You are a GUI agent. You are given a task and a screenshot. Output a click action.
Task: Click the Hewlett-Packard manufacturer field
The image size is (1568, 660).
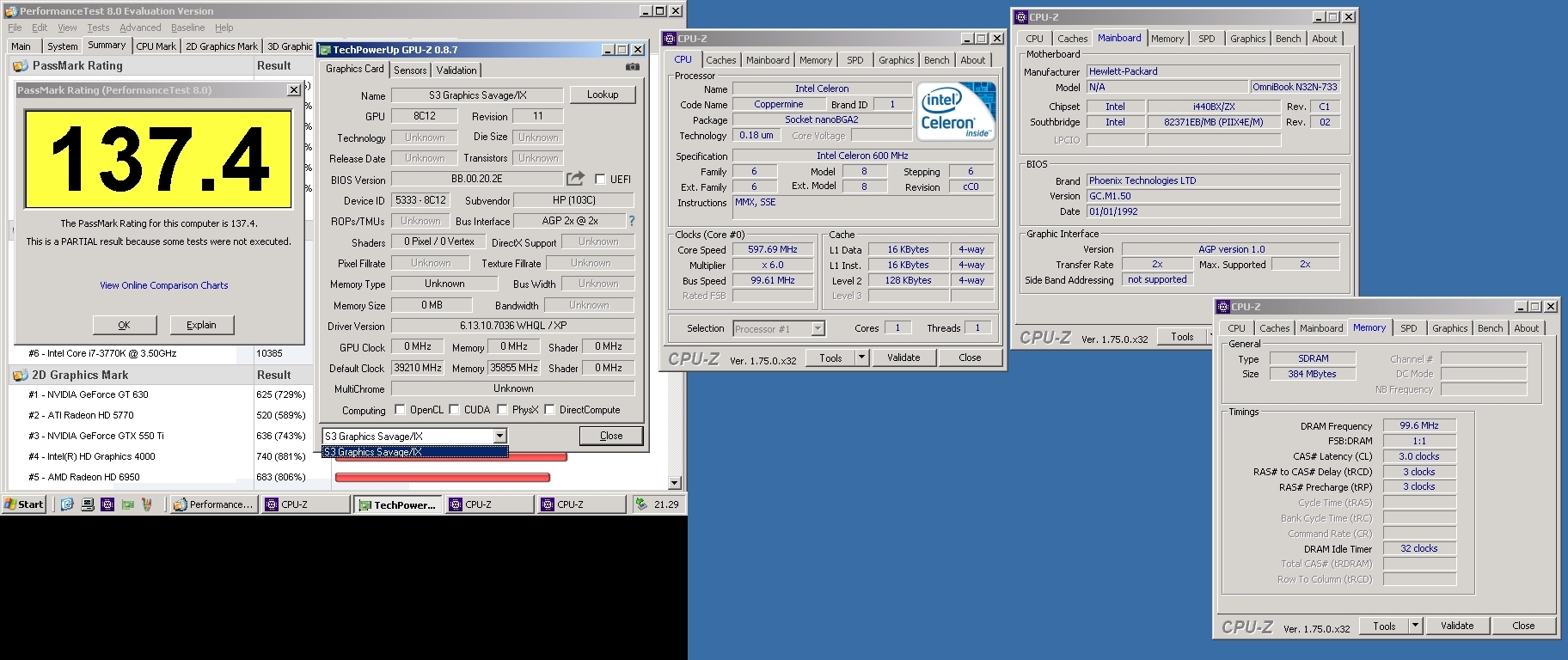tap(1213, 71)
